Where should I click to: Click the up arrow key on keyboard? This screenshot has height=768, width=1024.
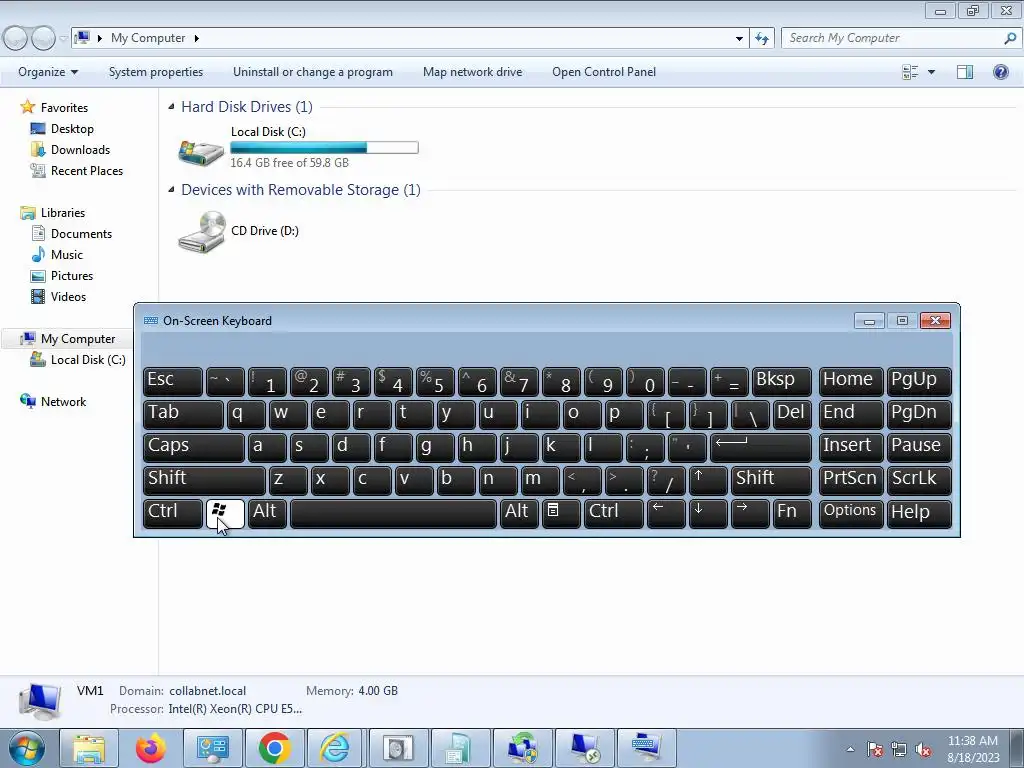(708, 481)
